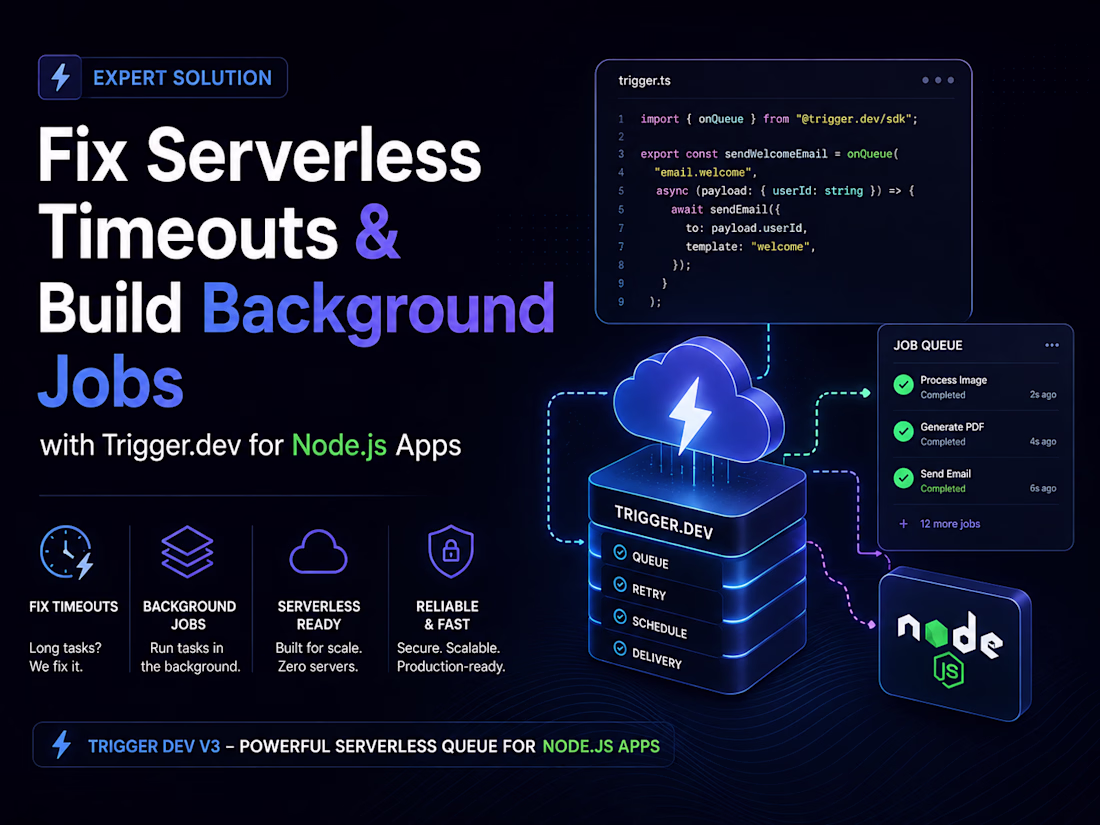Click the TRIGGER.DEV label on the stack

click(664, 523)
